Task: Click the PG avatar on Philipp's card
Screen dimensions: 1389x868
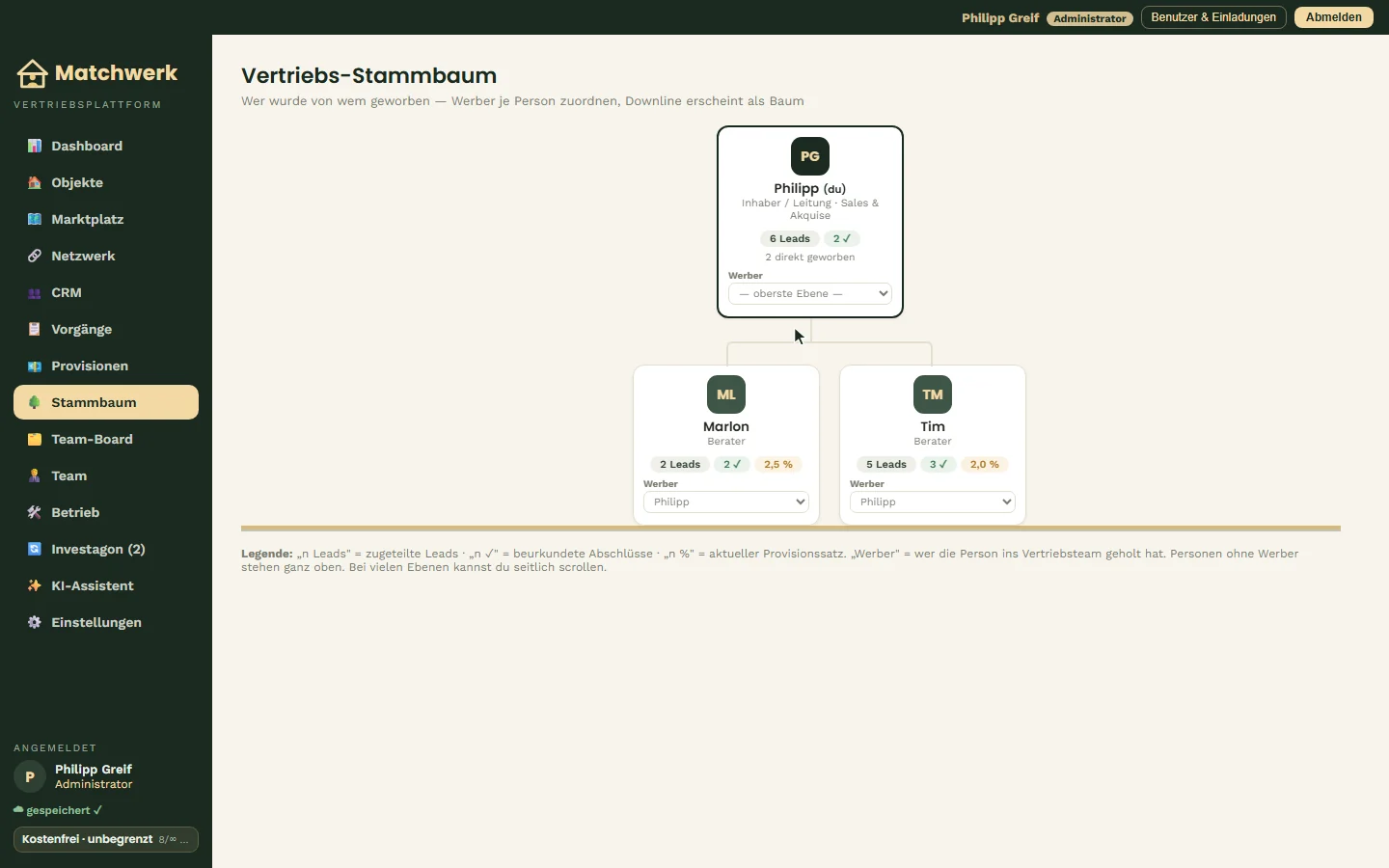Action: pyautogui.click(x=810, y=156)
